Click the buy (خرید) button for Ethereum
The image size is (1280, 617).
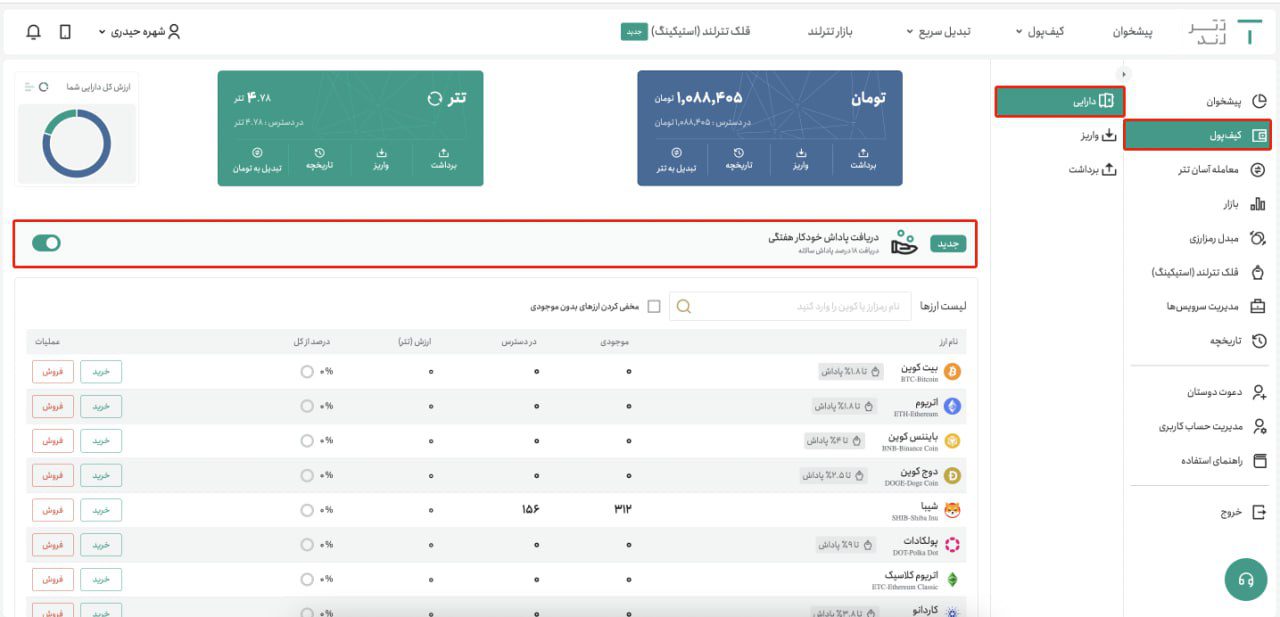pyautogui.click(x=101, y=406)
